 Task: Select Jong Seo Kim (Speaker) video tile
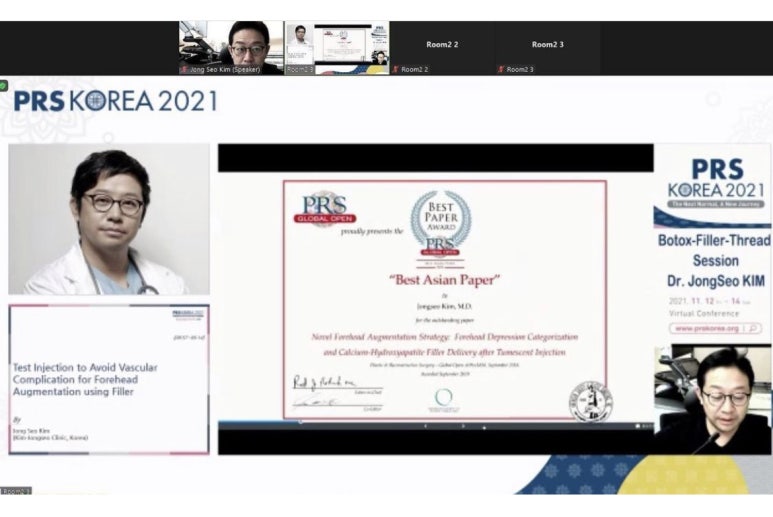click(231, 48)
